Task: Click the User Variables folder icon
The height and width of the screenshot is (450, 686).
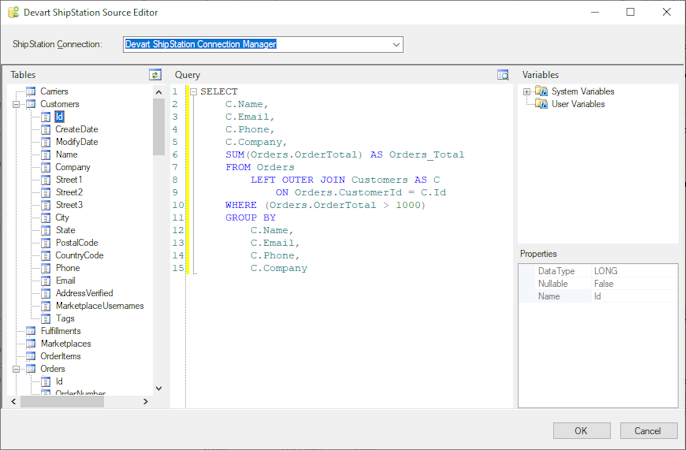Action: coord(541,104)
